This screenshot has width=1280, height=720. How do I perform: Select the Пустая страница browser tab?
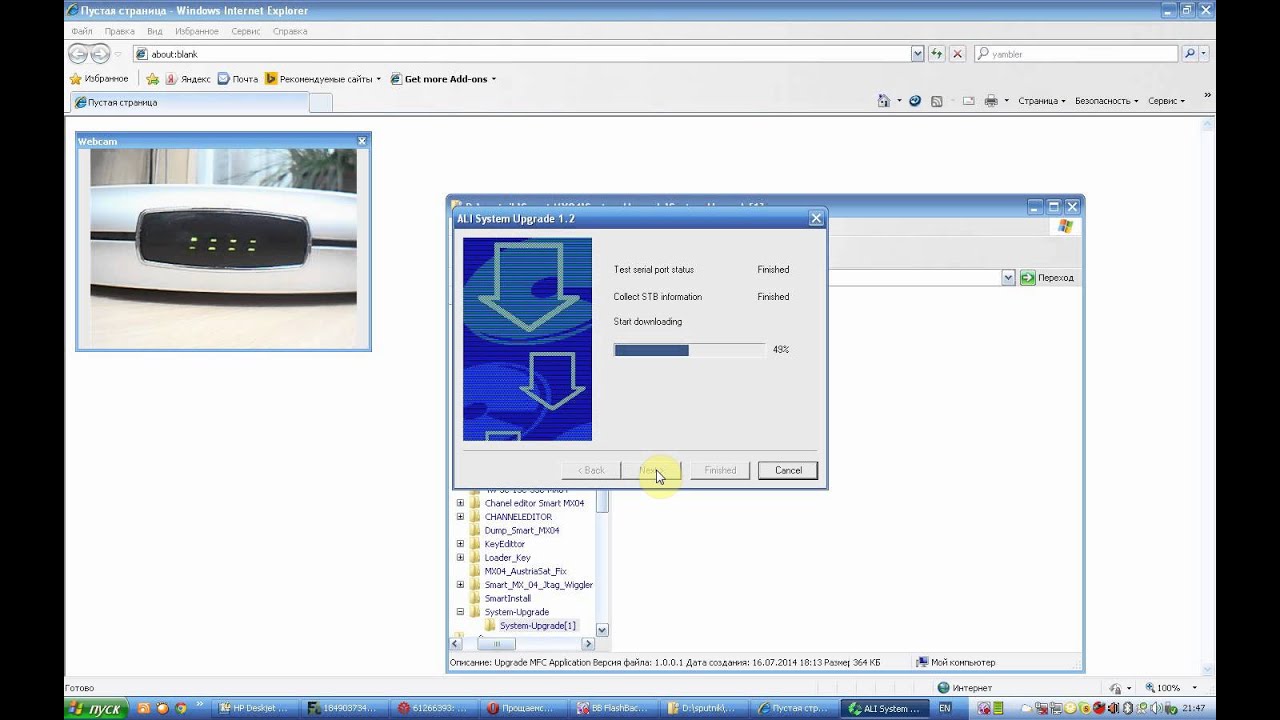190,102
